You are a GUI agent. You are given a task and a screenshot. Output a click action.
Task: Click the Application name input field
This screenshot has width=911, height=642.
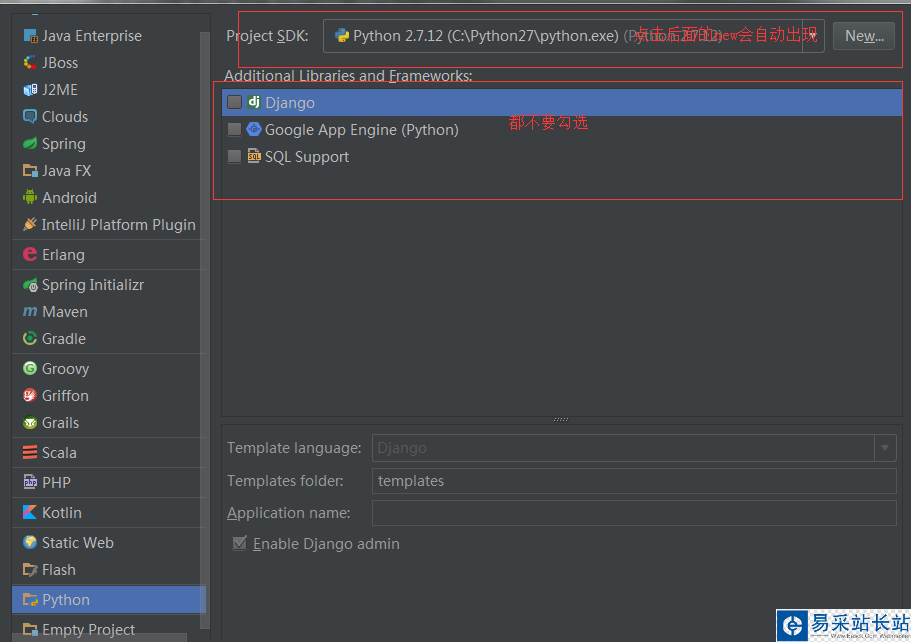pos(634,513)
